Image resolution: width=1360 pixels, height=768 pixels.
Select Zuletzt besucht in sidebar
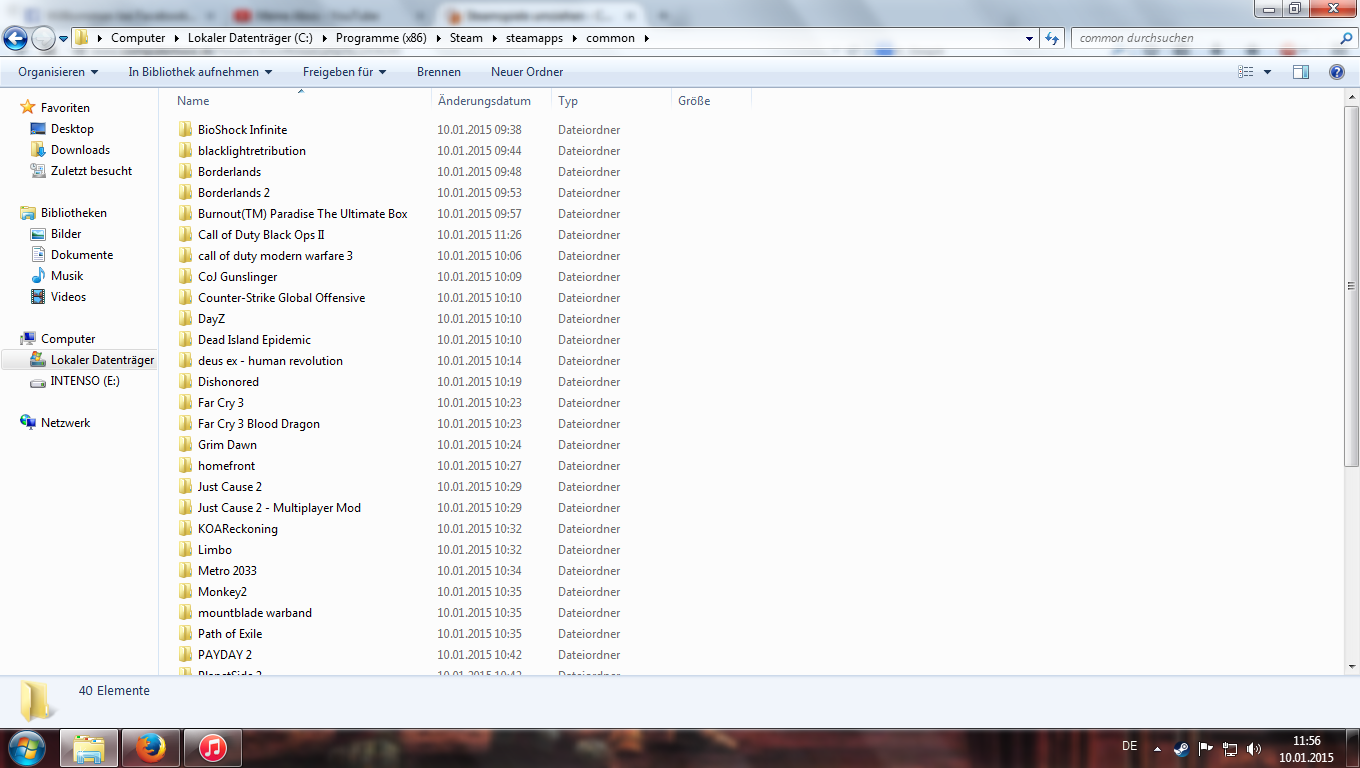point(92,171)
